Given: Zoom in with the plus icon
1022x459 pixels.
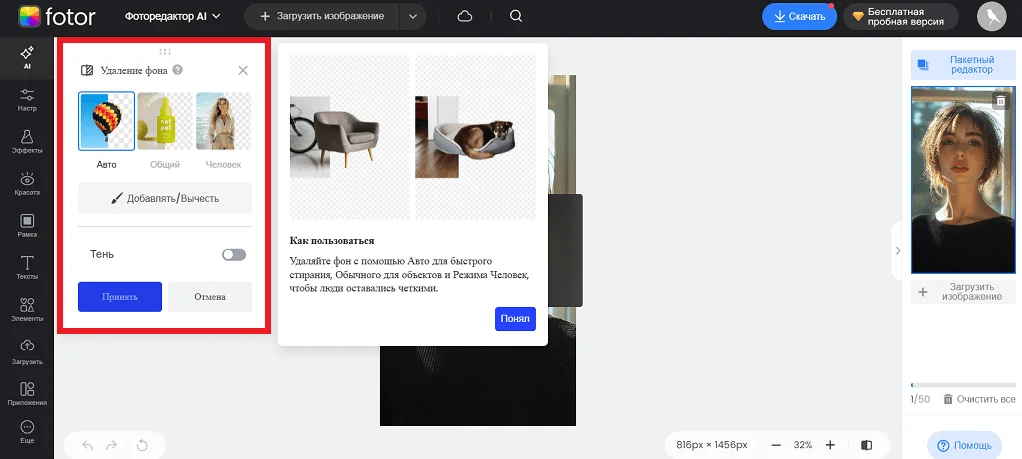Looking at the screenshot, I should [830, 445].
